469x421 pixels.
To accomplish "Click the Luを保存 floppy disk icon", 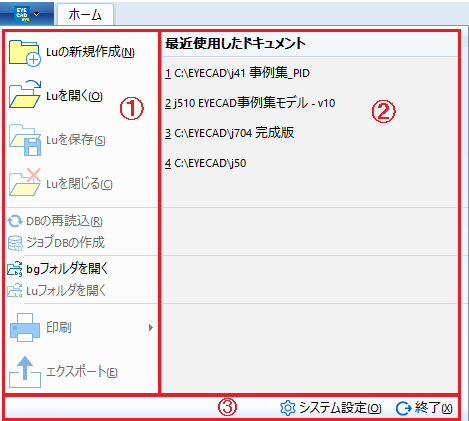I will 25,140.
